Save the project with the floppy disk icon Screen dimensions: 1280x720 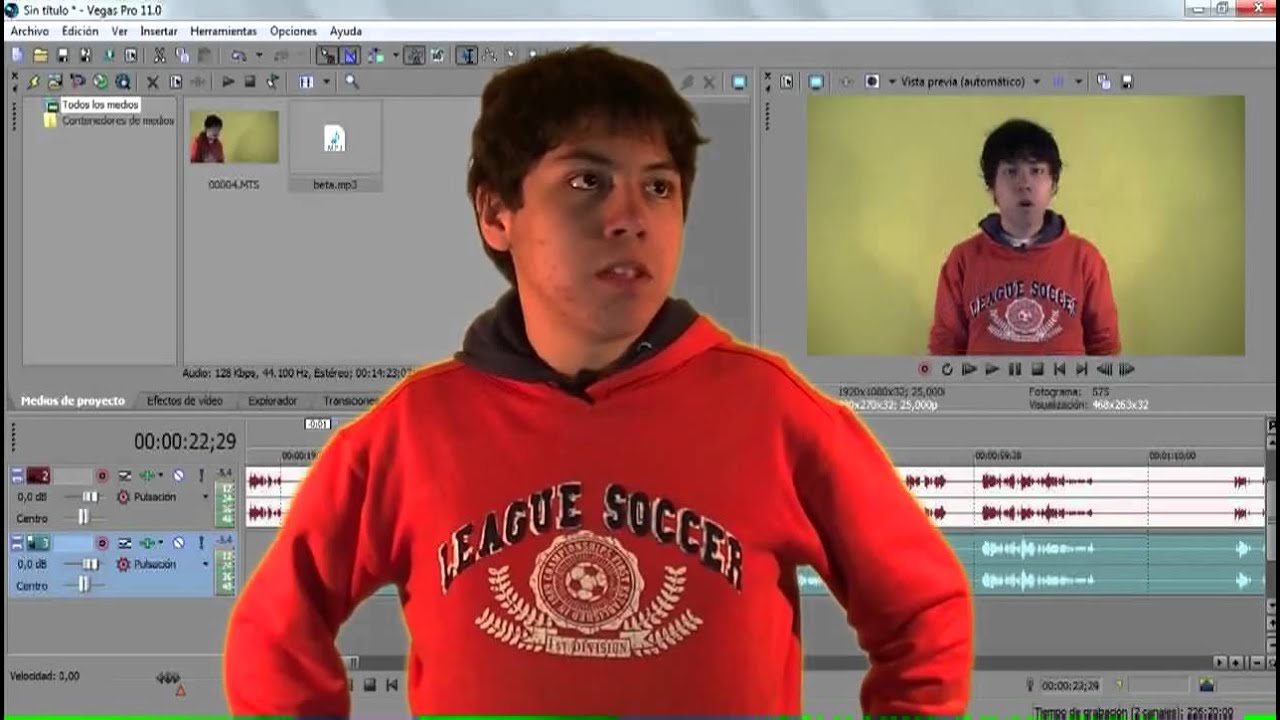(x=63, y=56)
